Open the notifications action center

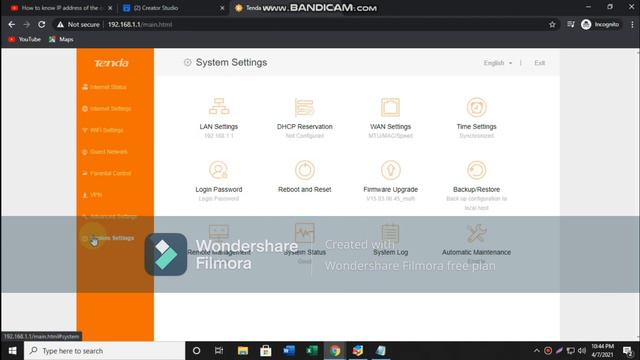click(x=627, y=351)
